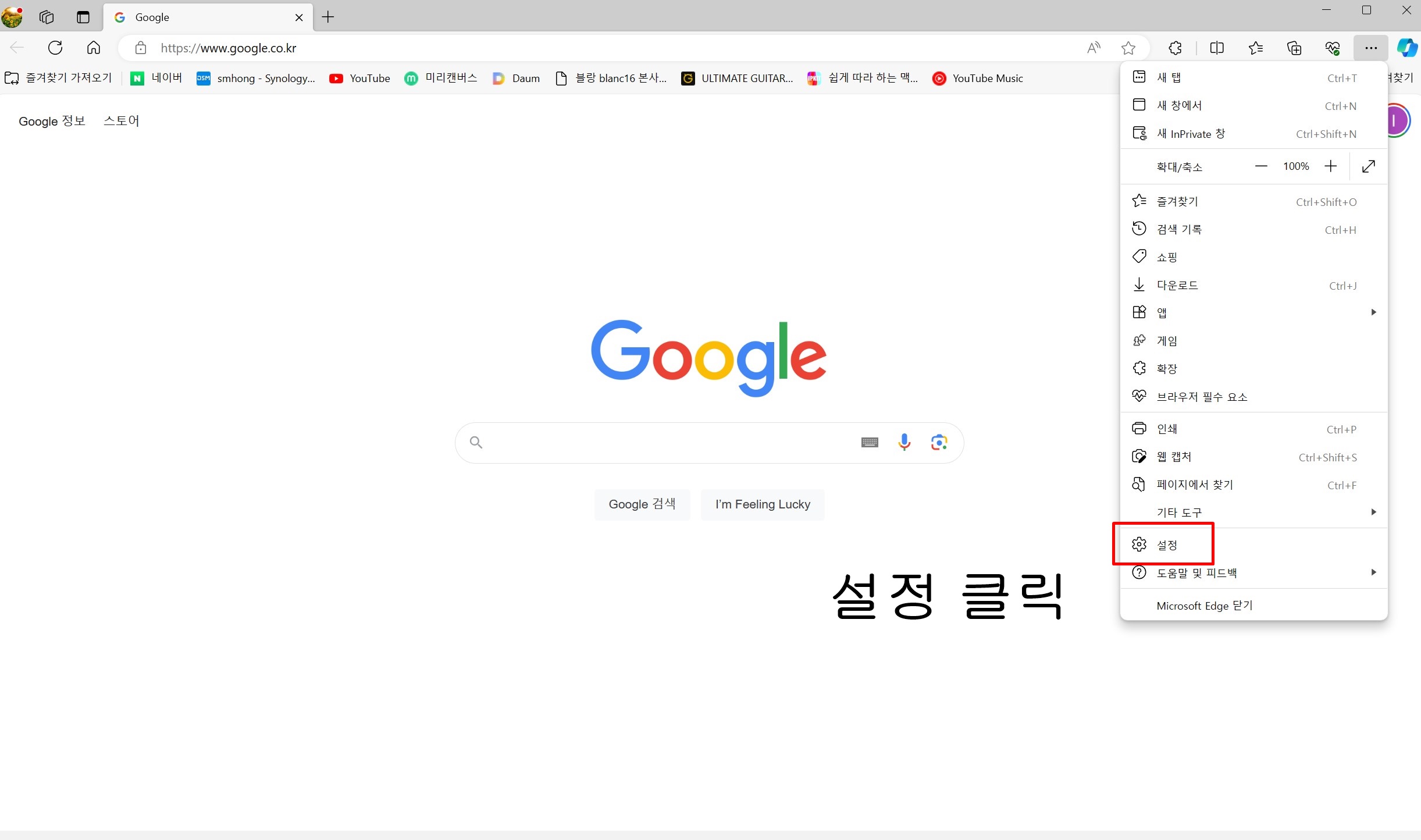Open the YouTube bookmark
The image size is (1421, 840).
[x=359, y=78]
